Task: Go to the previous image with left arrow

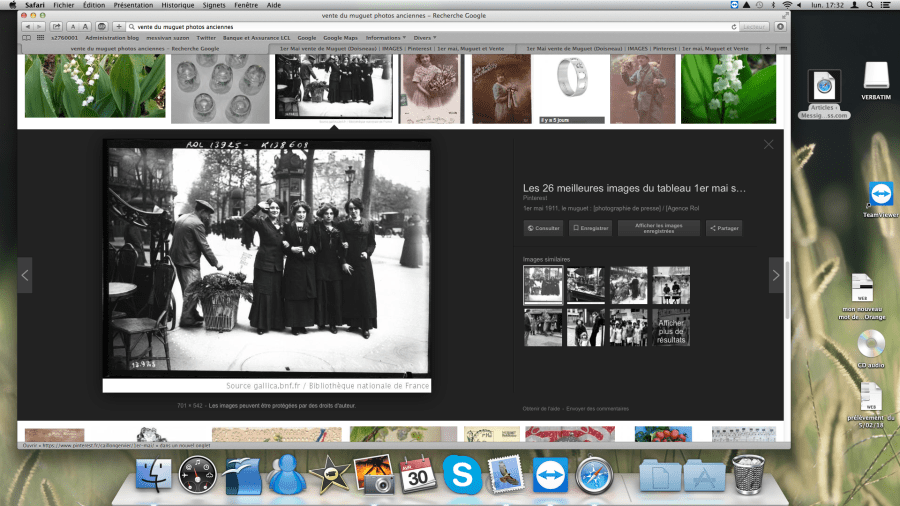Action: [25, 275]
